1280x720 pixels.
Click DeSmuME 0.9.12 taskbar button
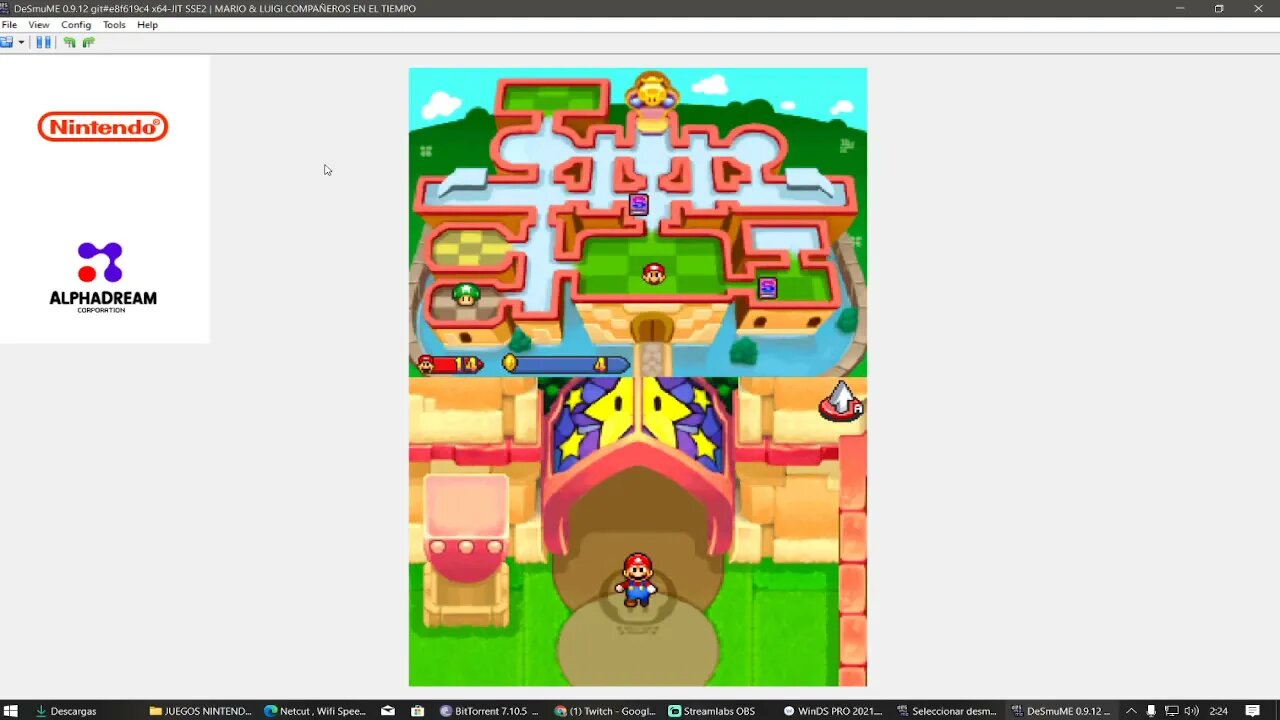[x=1062, y=711]
